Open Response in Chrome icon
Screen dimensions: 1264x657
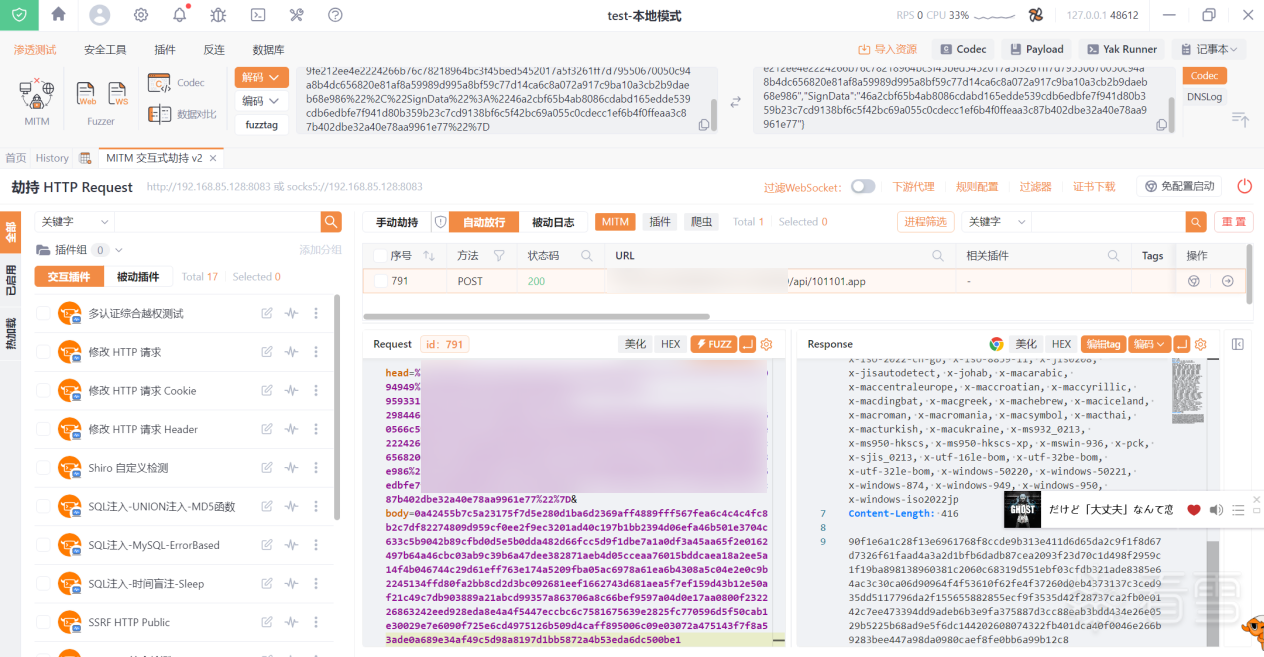tap(996, 344)
